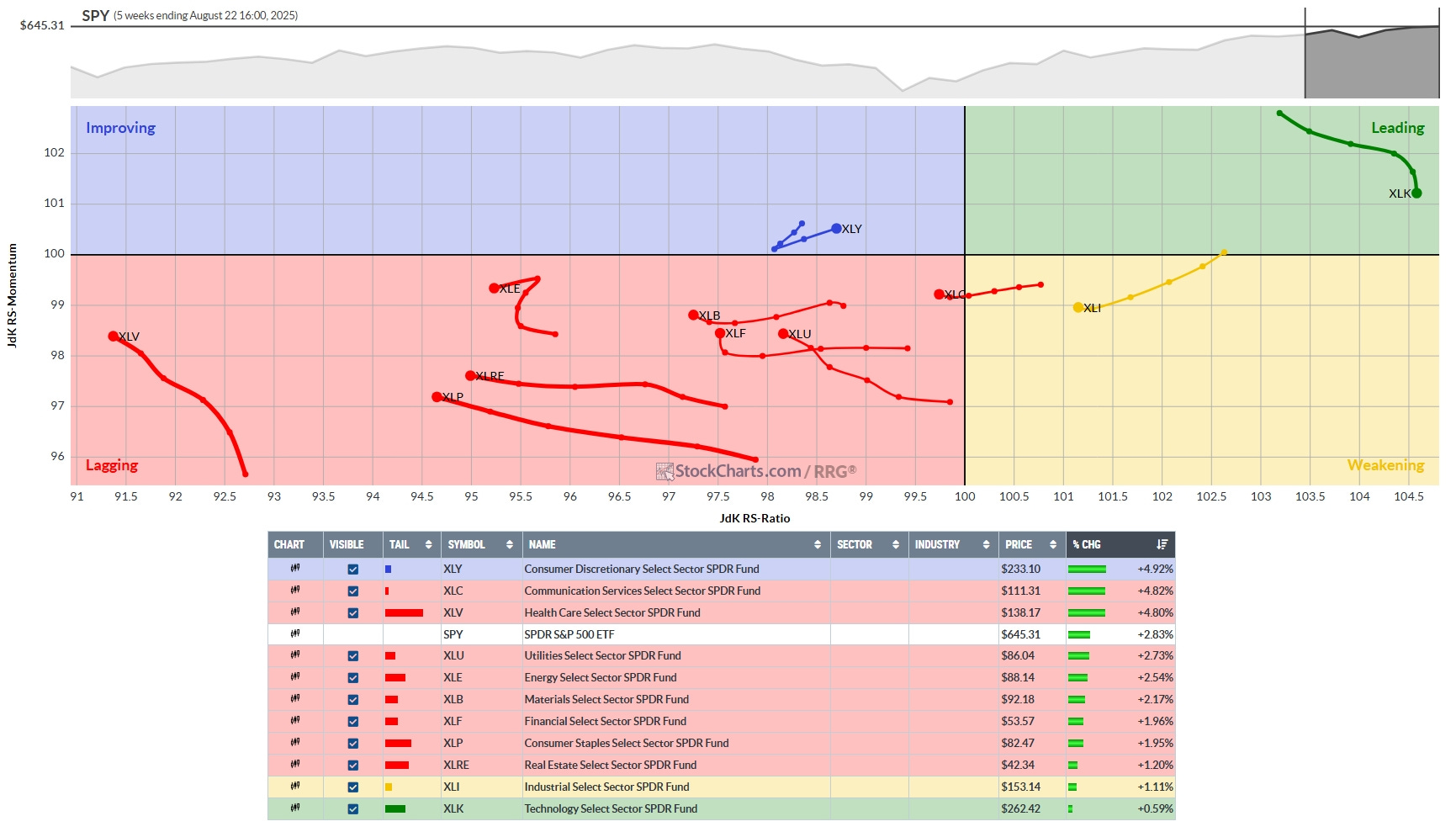This screenshot has height=832, width=1456.
Task: Click the $233.10 price cell
Action: (1020, 570)
